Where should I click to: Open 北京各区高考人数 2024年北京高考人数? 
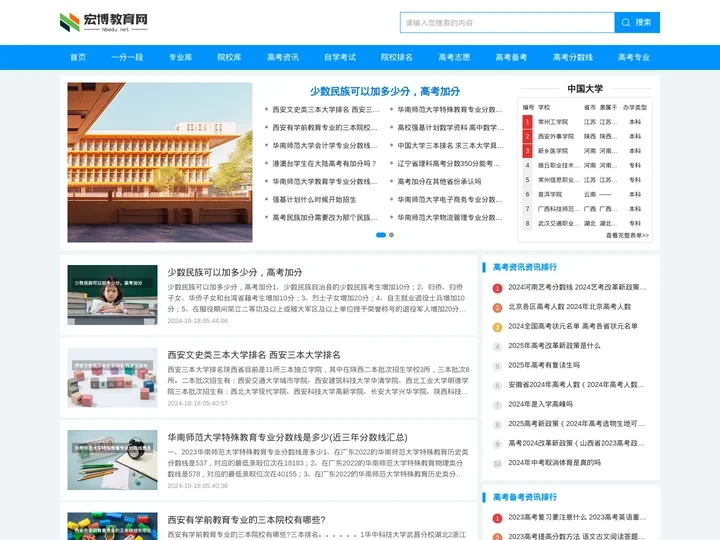click(569, 307)
